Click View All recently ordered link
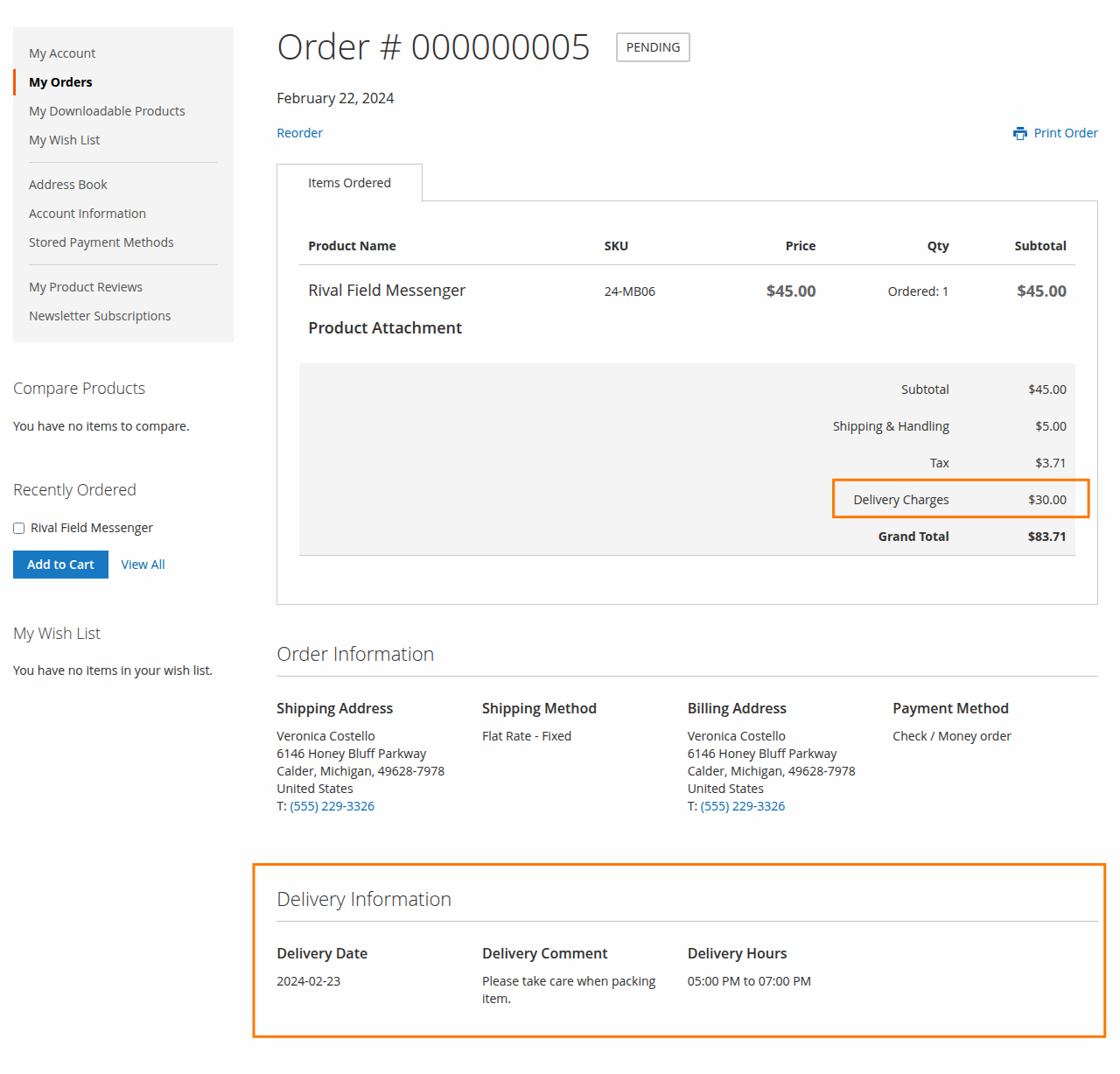 coord(143,565)
